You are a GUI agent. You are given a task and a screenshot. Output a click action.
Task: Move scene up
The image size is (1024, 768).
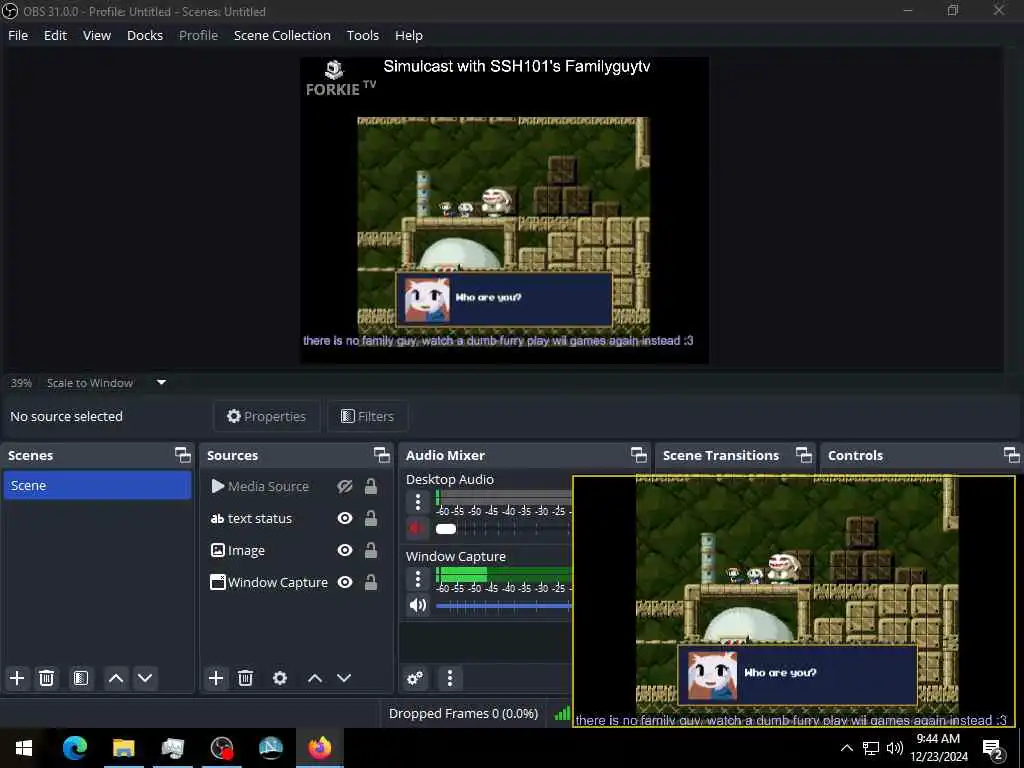[116, 678]
